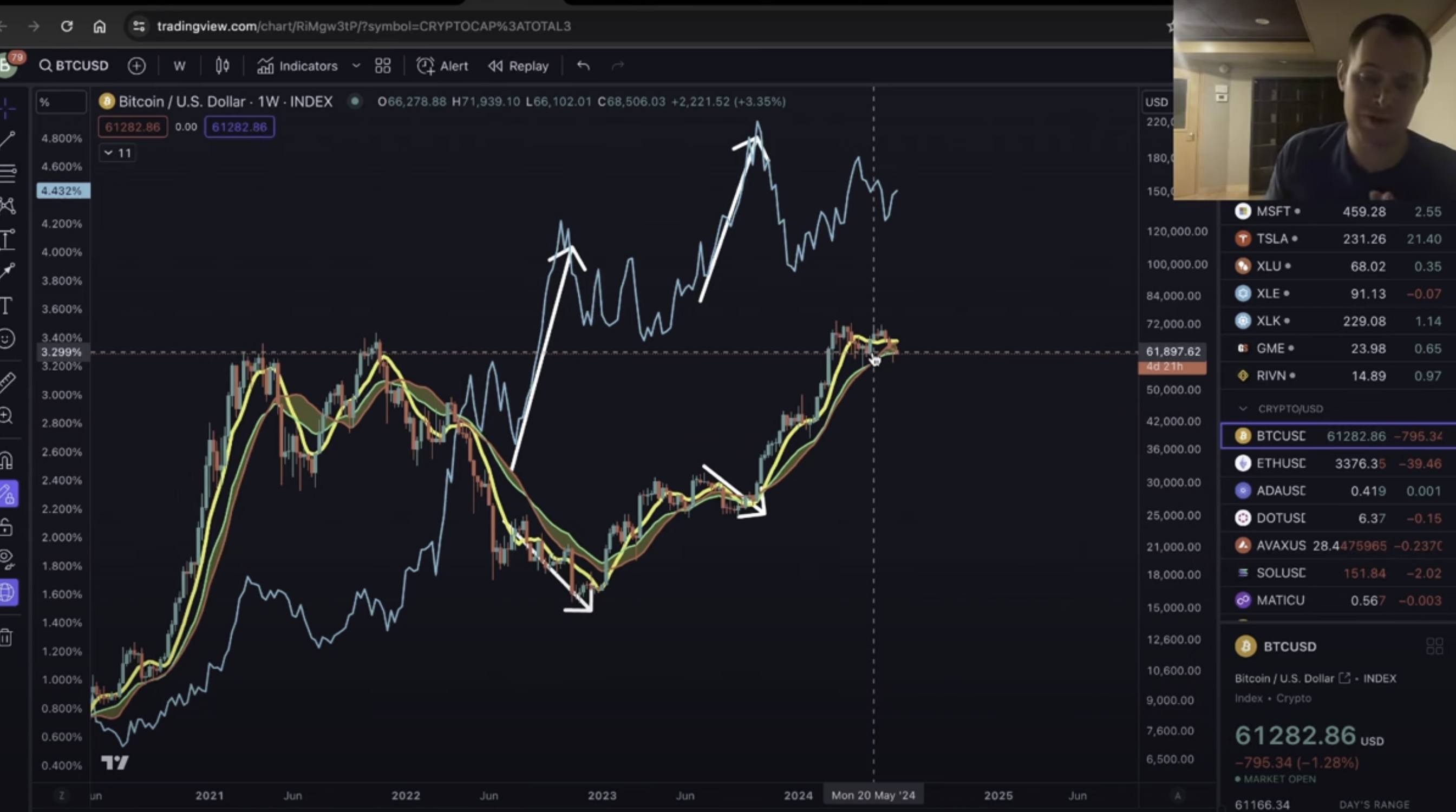Select the patterns drawing tool
The image size is (1456, 812).
[8, 206]
